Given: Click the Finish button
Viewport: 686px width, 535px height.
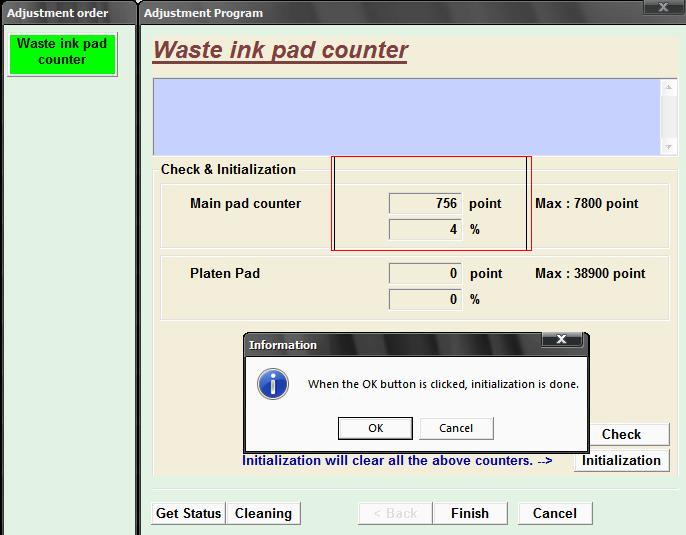Looking at the screenshot, I should point(470,513).
